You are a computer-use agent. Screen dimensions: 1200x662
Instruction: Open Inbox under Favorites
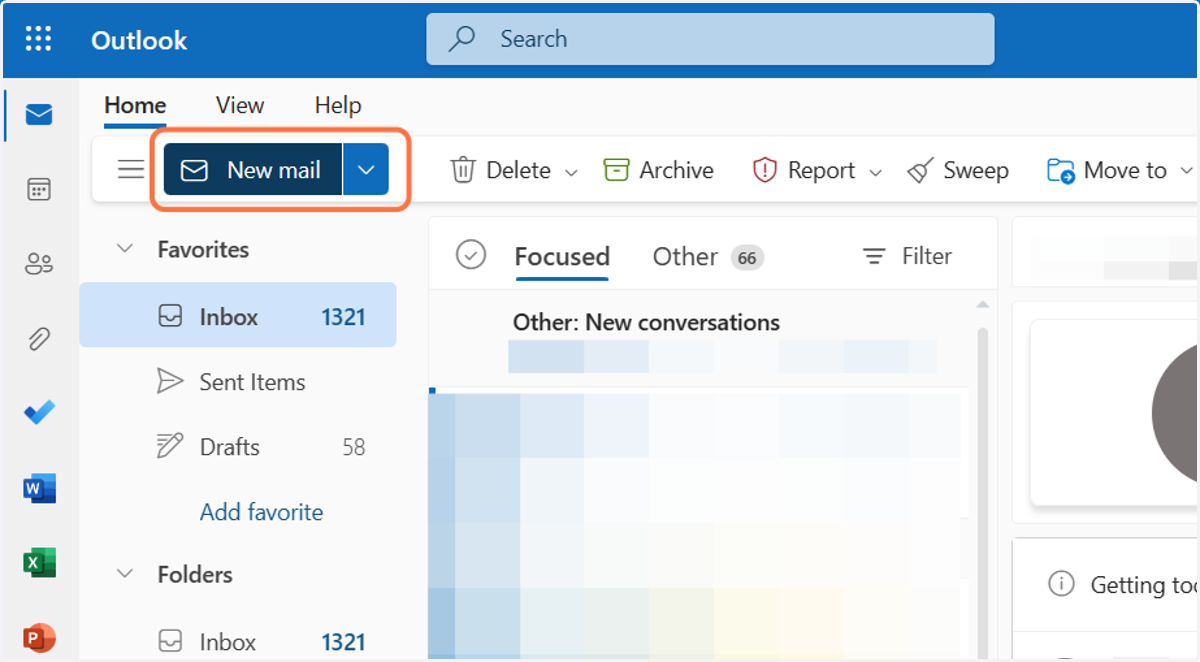click(238, 315)
